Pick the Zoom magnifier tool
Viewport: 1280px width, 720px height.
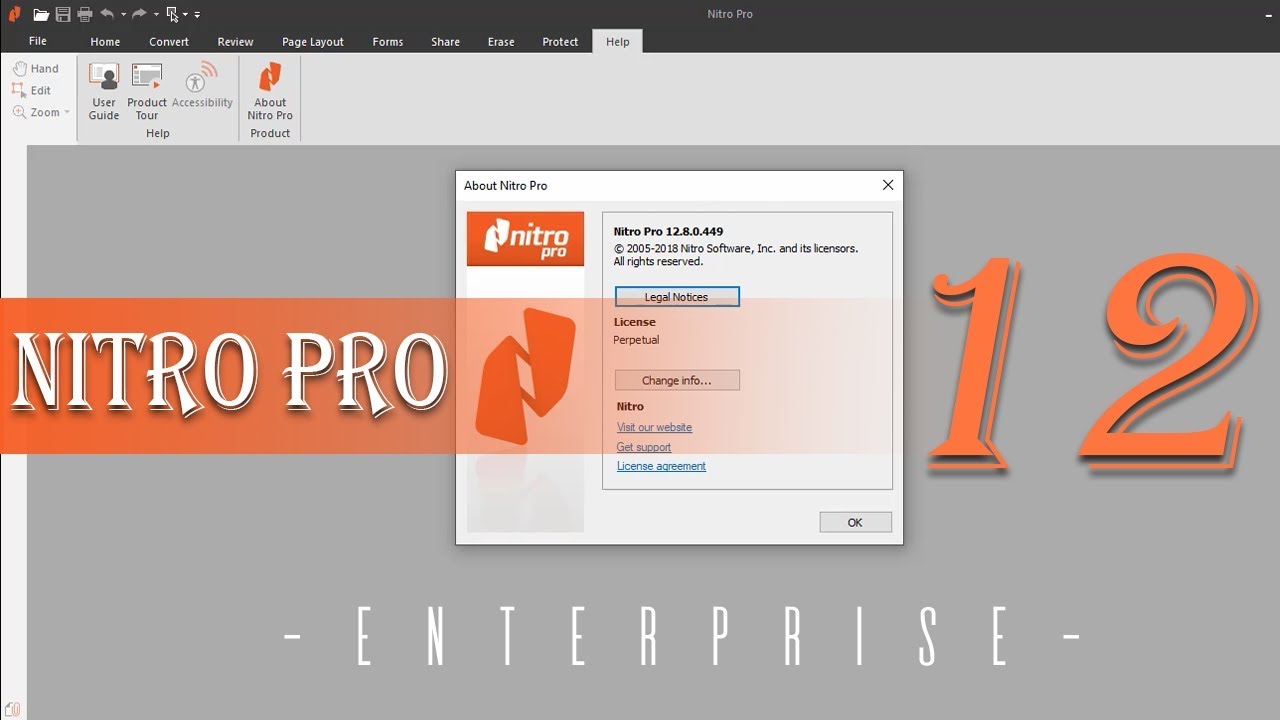pyautogui.click(x=36, y=112)
